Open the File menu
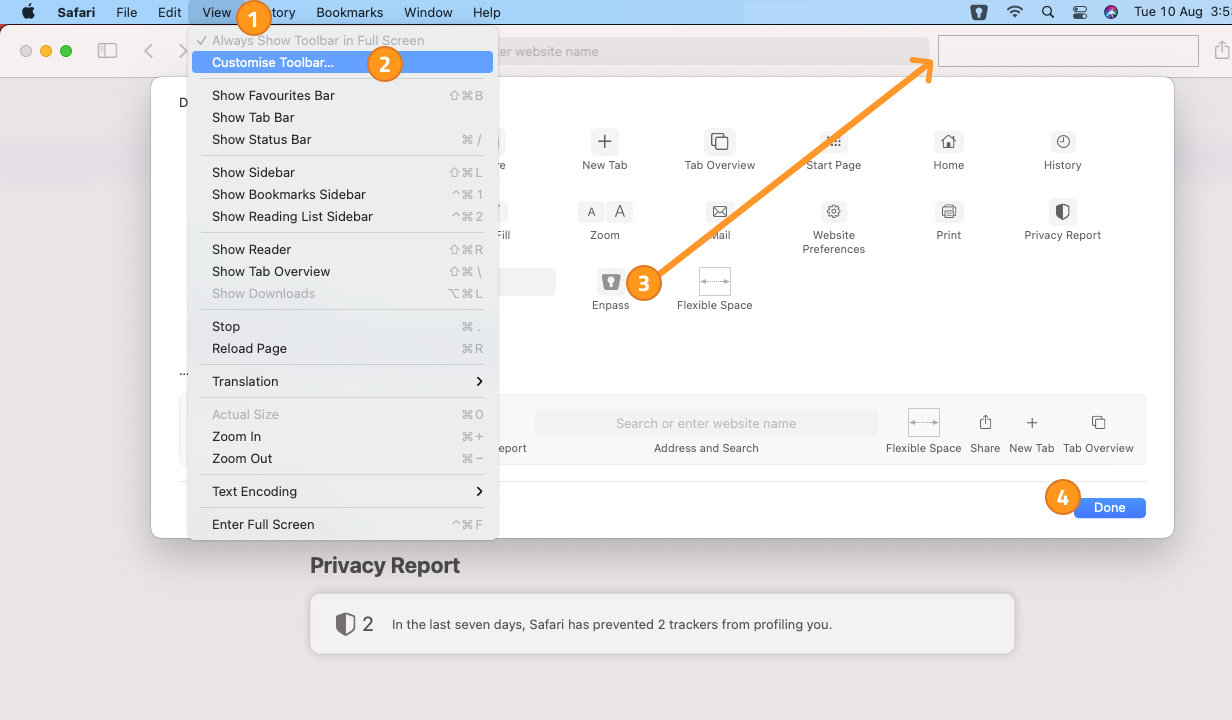1232x720 pixels. point(127,12)
